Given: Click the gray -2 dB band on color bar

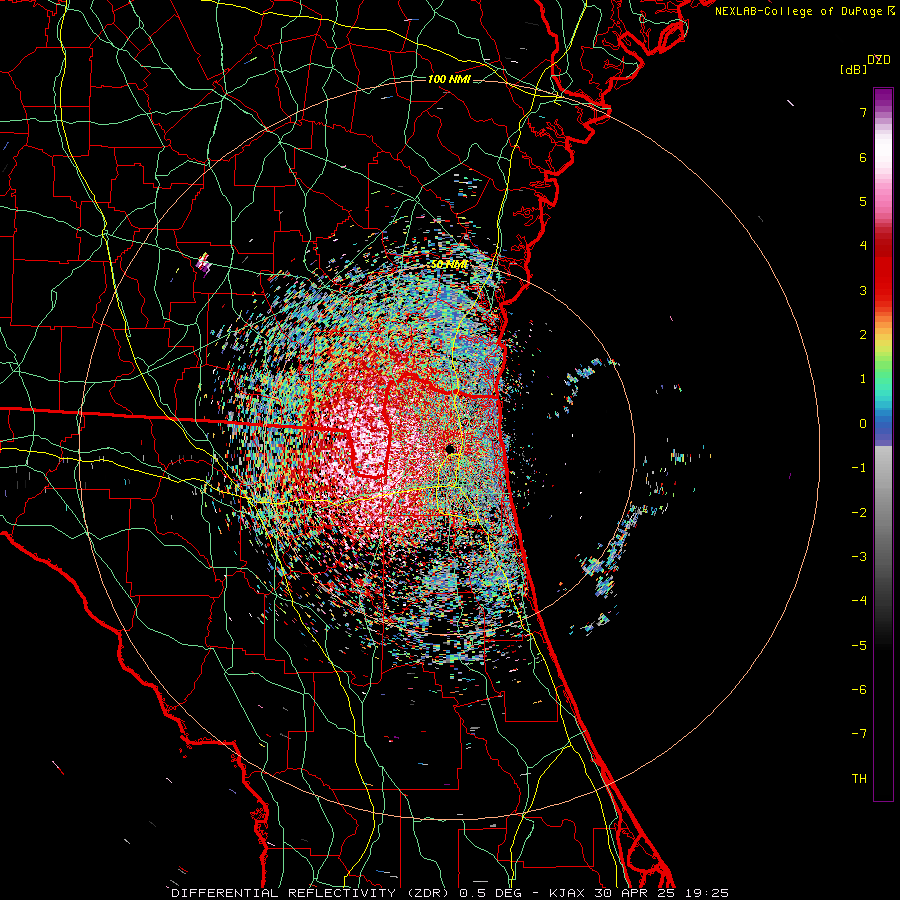Looking at the screenshot, I should (883, 513).
